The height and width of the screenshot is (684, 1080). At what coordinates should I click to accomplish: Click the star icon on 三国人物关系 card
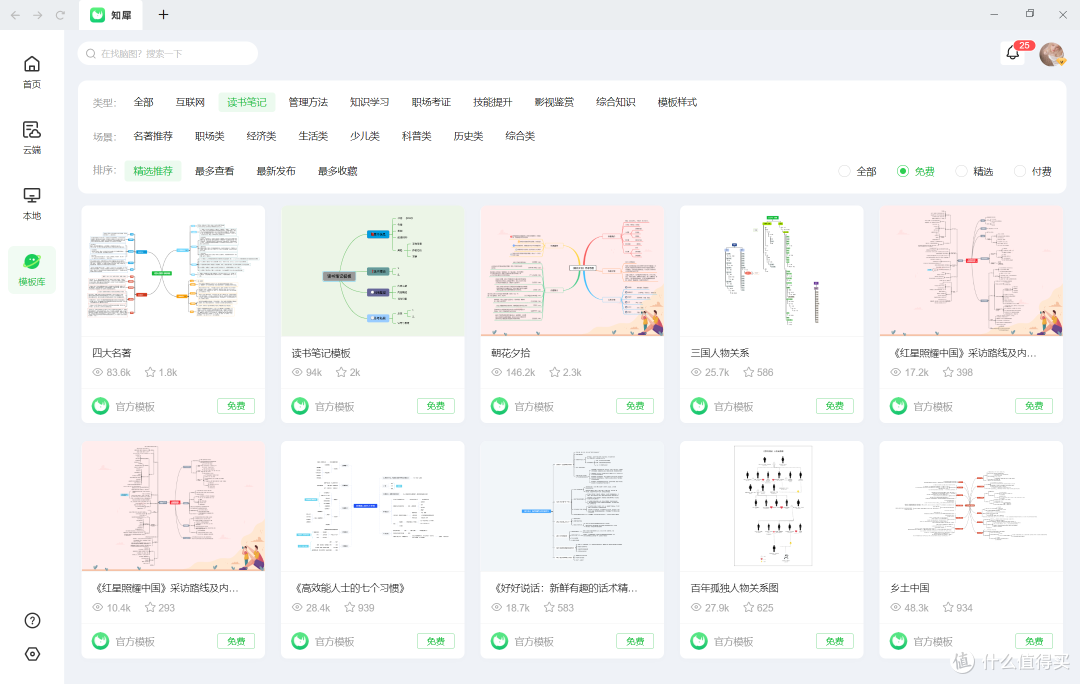click(749, 372)
